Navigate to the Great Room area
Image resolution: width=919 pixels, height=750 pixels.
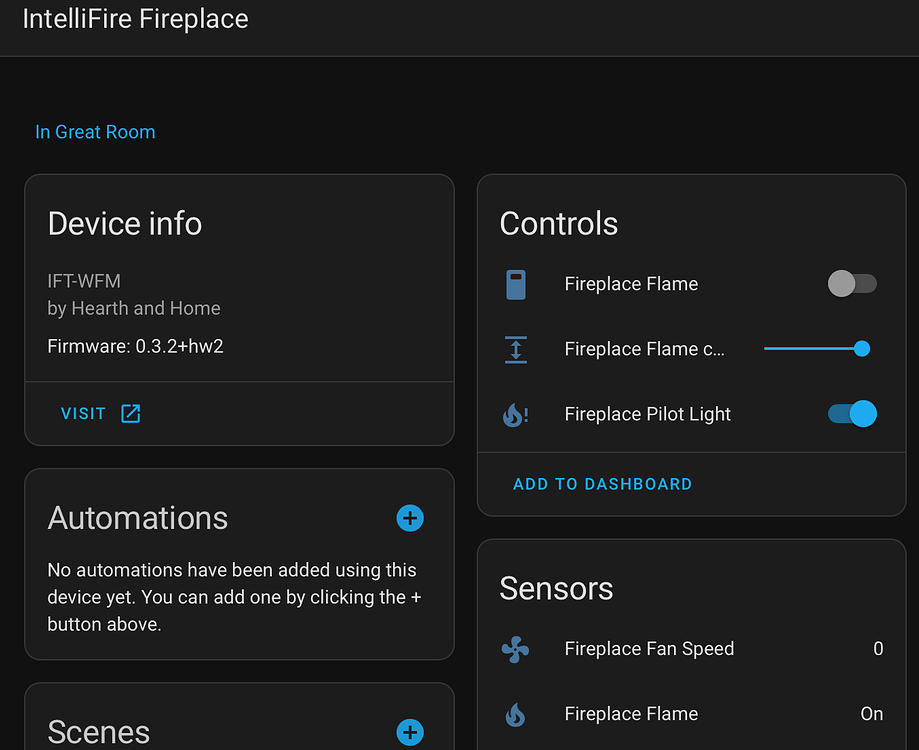[95, 132]
